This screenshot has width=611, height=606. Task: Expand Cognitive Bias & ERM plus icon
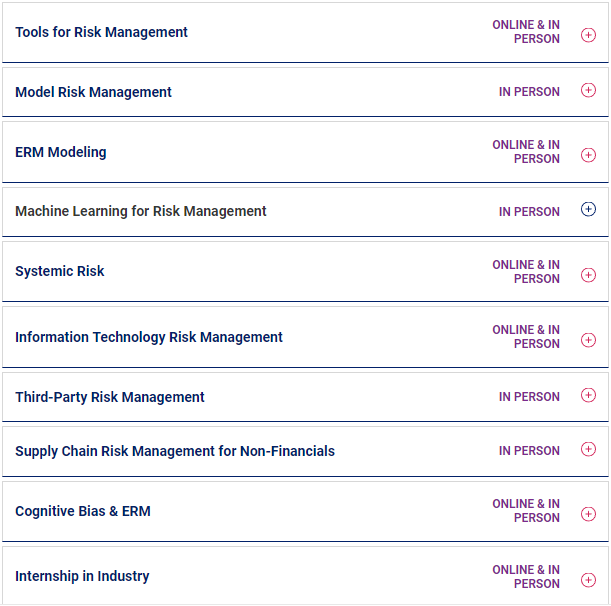pos(588,514)
